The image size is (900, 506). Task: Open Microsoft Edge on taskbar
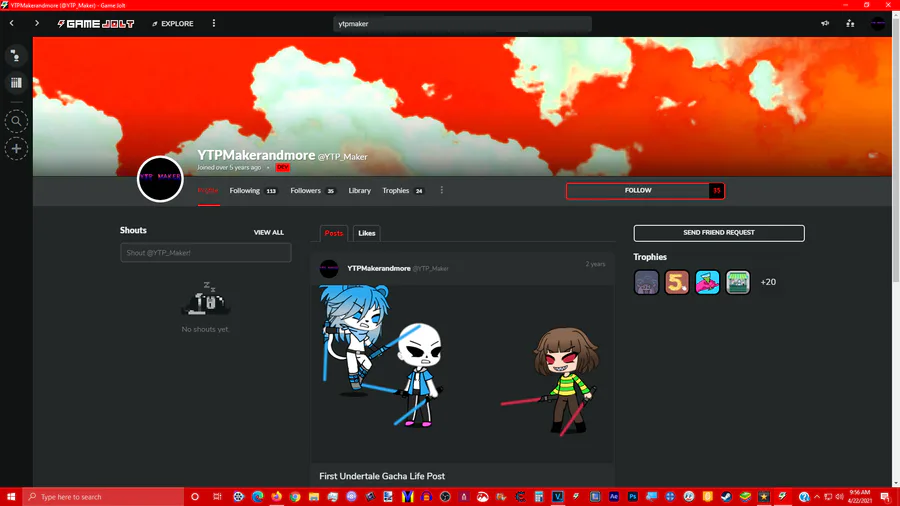(257, 497)
